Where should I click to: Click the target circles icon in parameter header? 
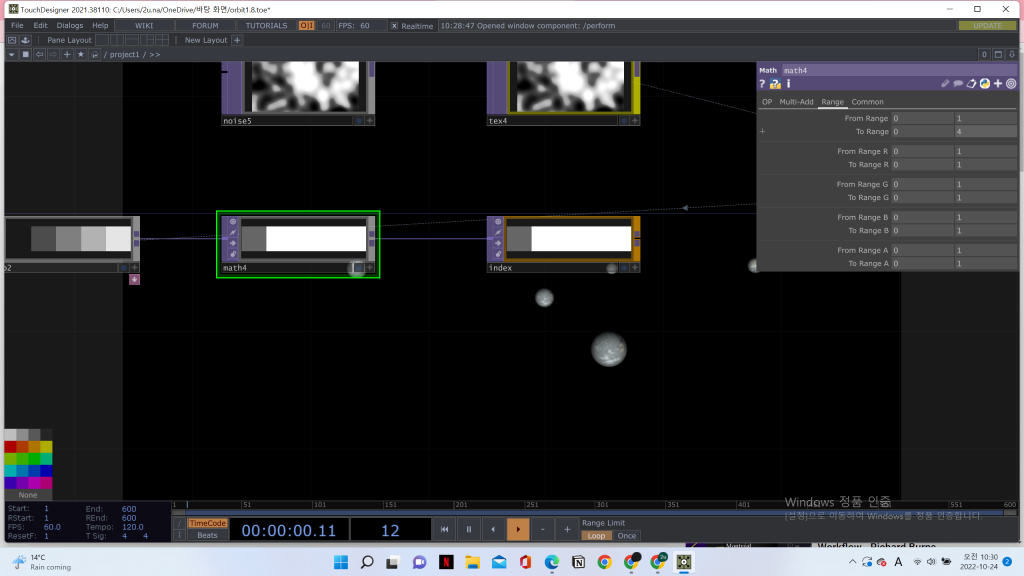pyautogui.click(x=1011, y=84)
